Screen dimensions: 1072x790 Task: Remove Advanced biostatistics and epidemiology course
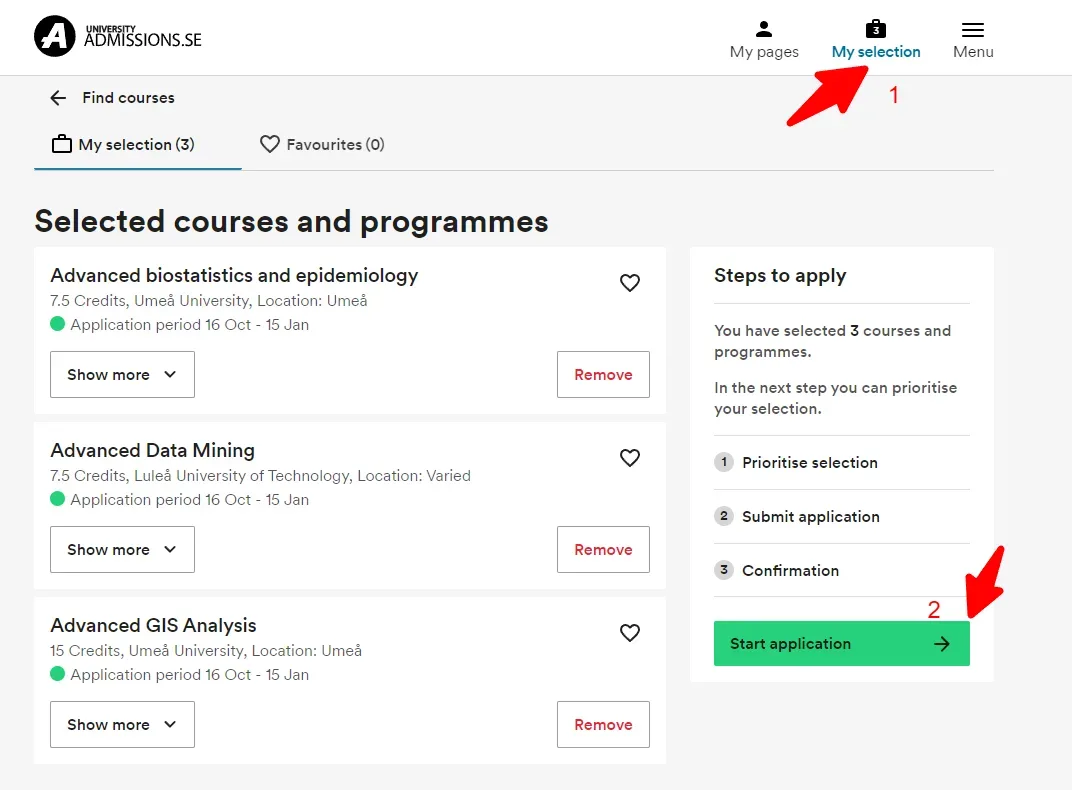603,375
